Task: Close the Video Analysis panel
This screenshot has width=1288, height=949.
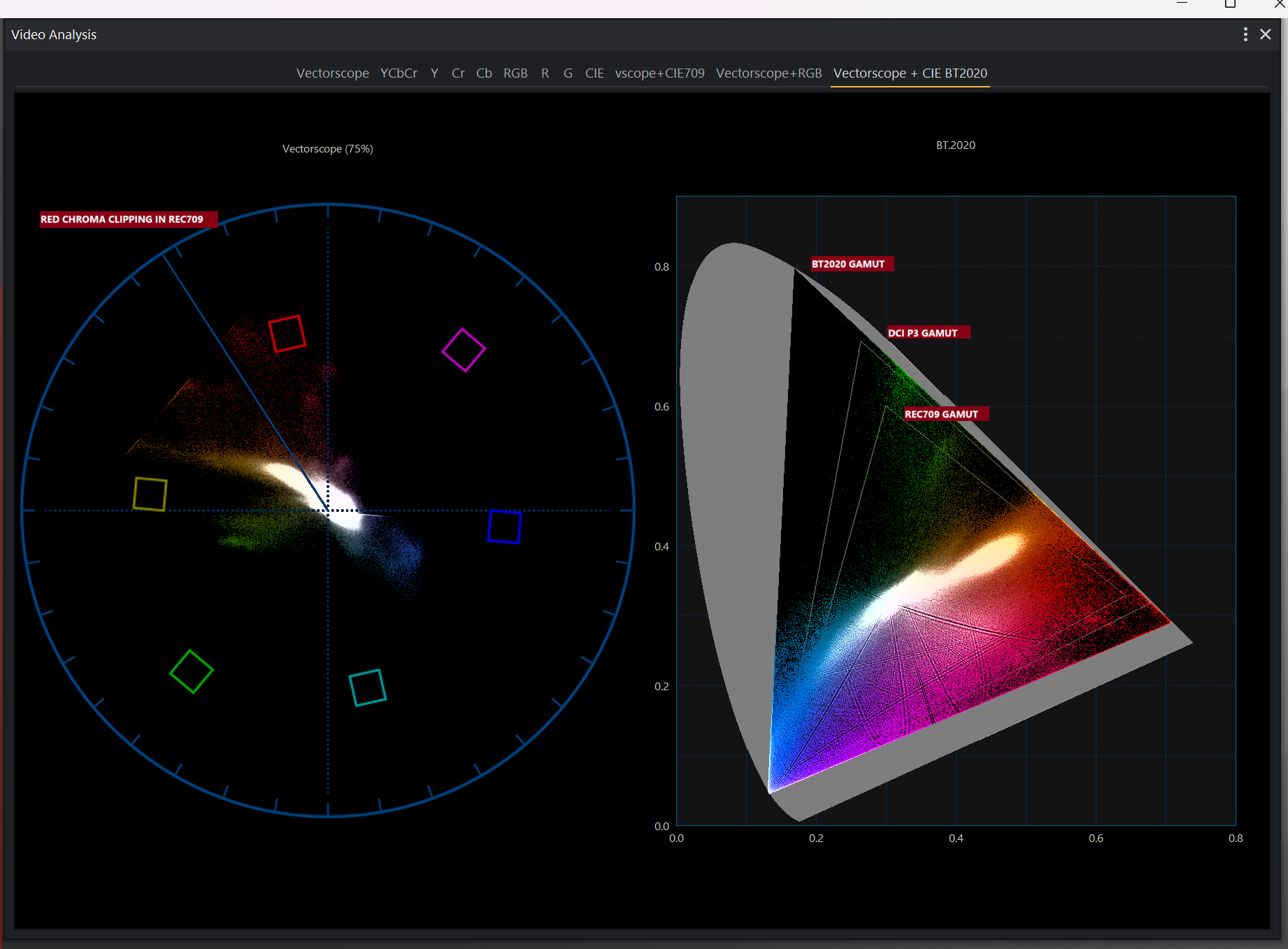Action: click(x=1266, y=34)
